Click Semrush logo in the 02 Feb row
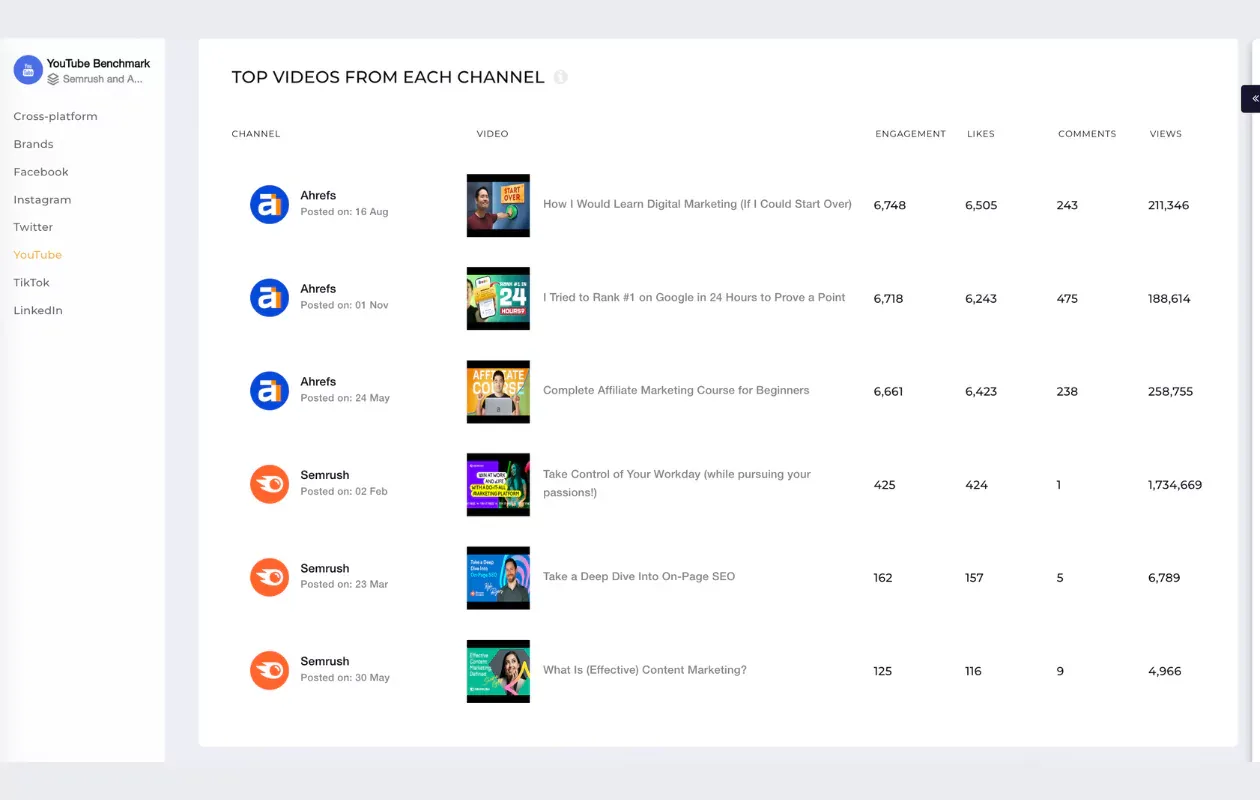This screenshot has width=1260, height=800. 269,484
